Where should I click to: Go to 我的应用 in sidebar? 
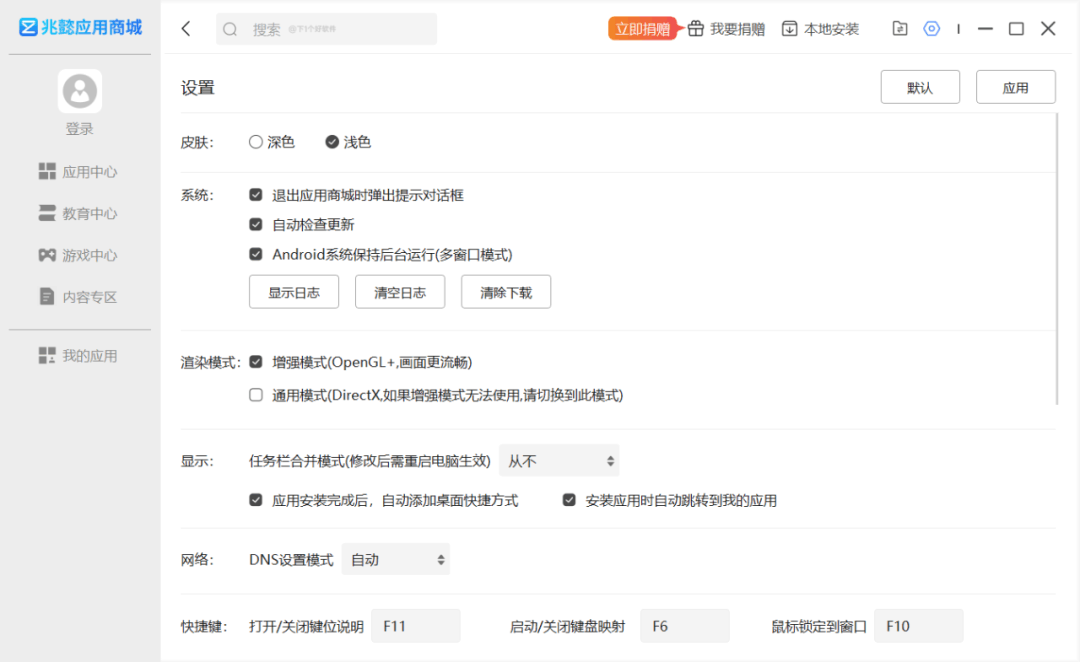78,355
